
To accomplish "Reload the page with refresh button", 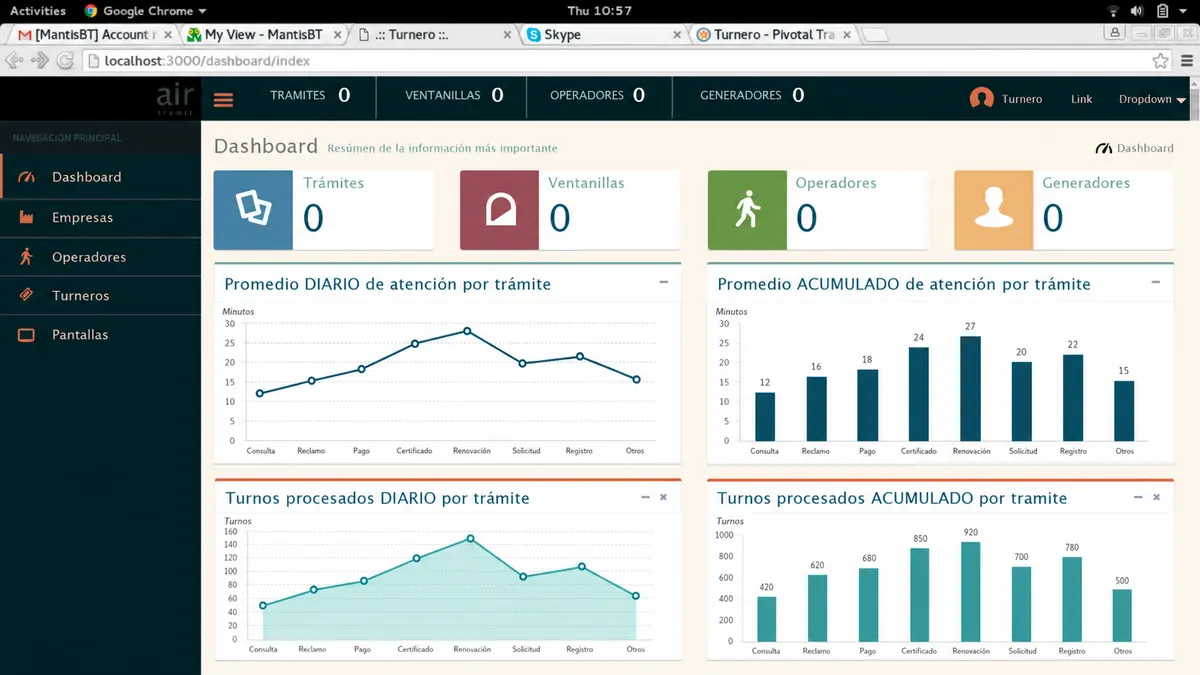I will (65, 60).
